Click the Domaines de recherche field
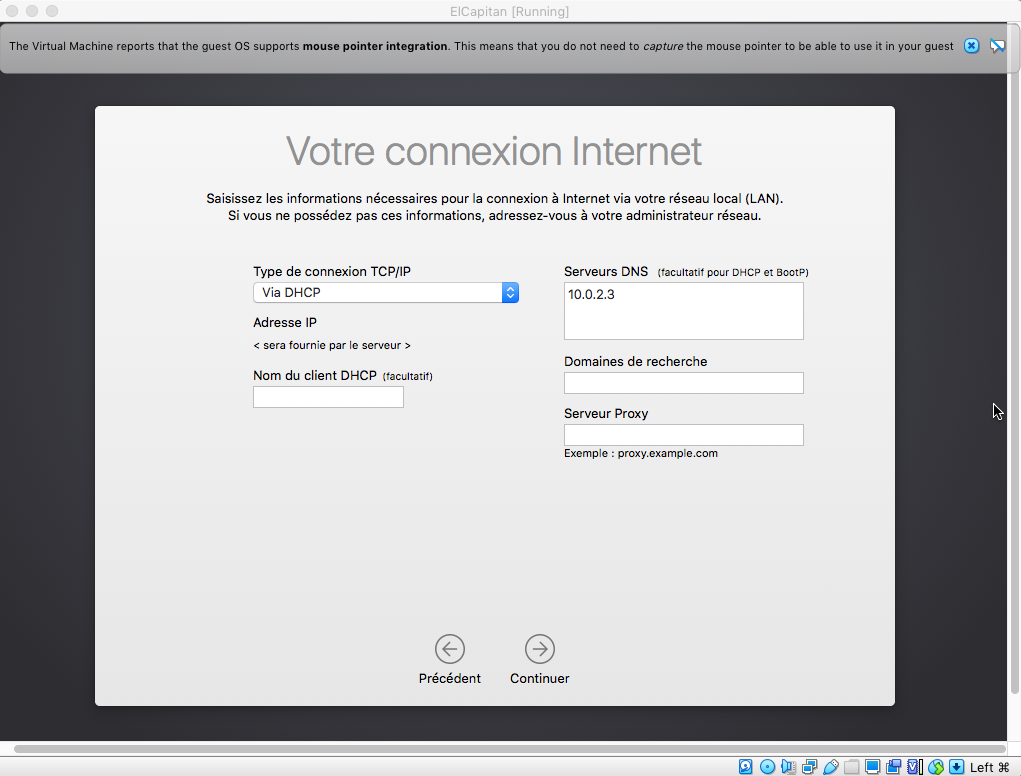Screen dimensions: 1021x776 coord(684,383)
